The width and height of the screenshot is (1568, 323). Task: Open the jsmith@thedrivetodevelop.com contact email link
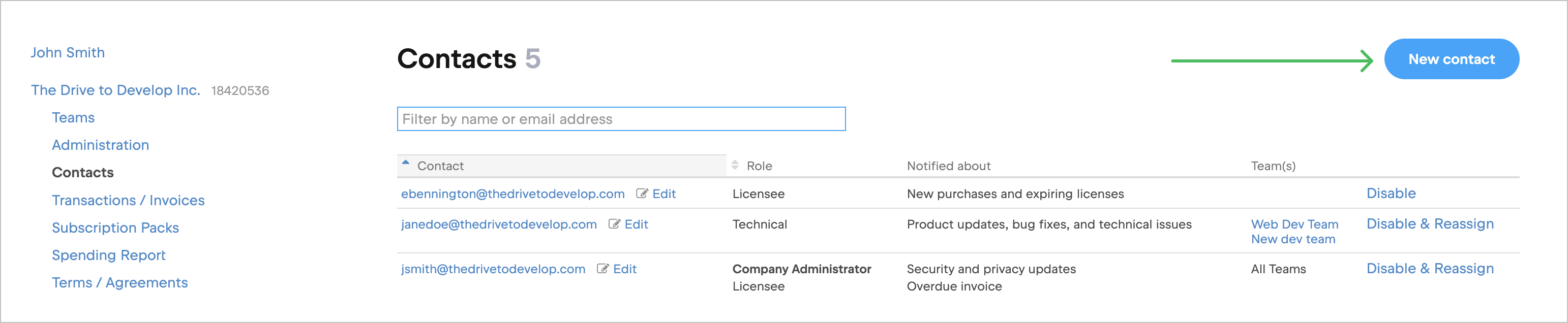point(493,269)
